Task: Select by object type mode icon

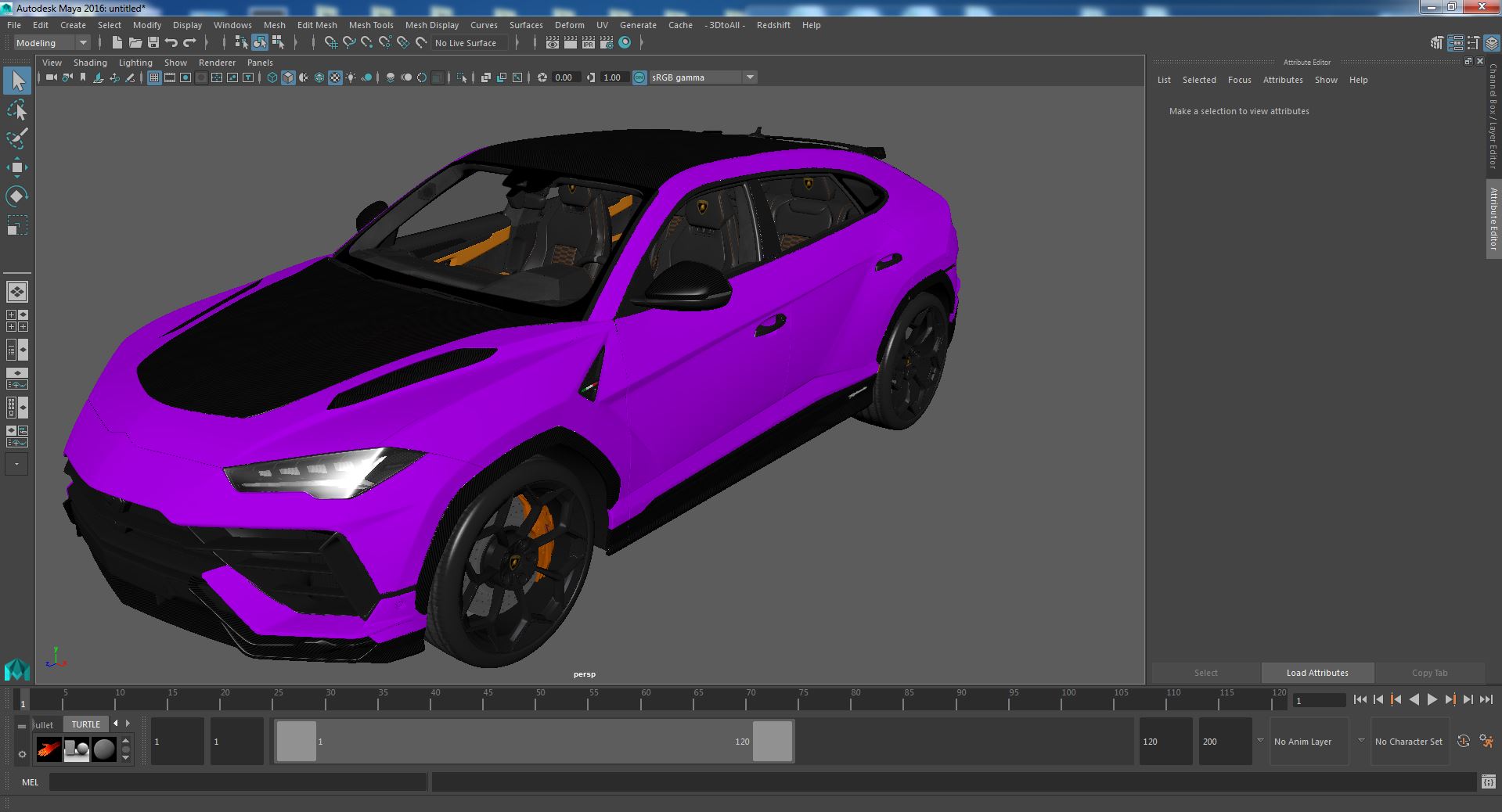Action: pos(259,43)
